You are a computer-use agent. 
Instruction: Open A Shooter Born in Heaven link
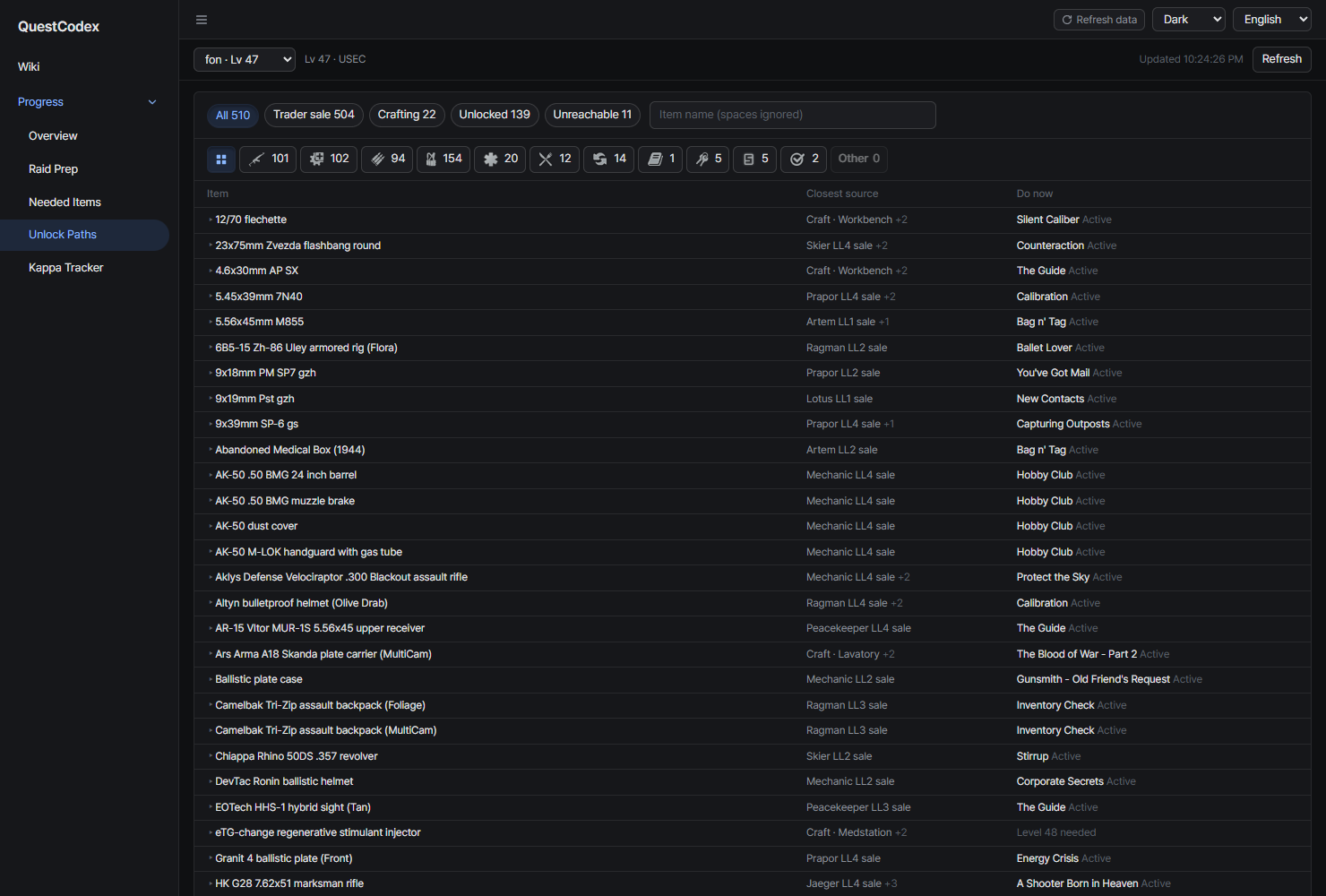[x=1077, y=883]
